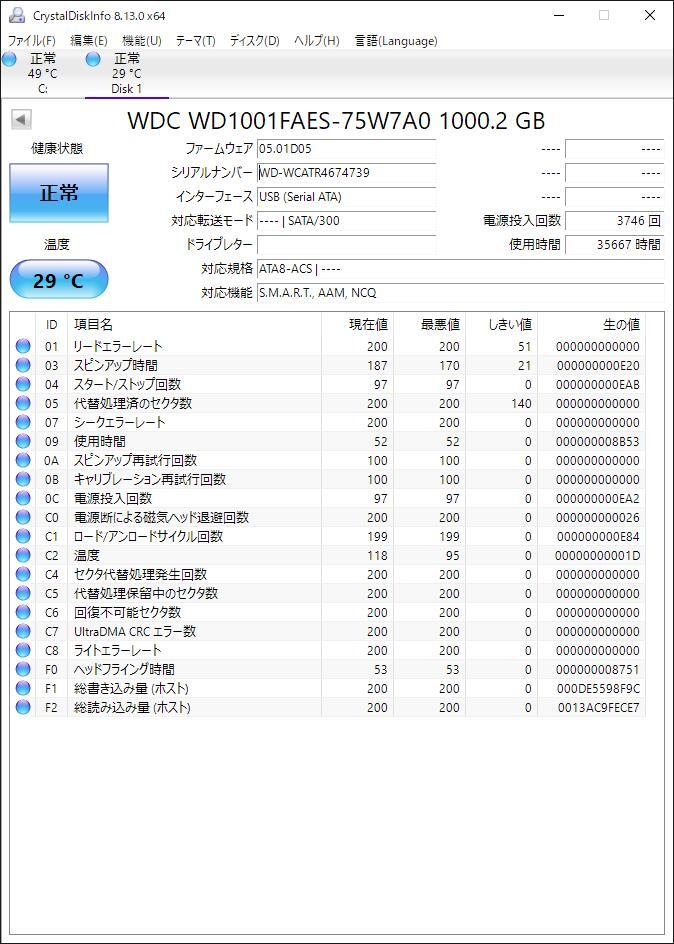The height and width of the screenshot is (944, 674).
Task: Click the 生の値 column header
Action: click(x=592, y=324)
